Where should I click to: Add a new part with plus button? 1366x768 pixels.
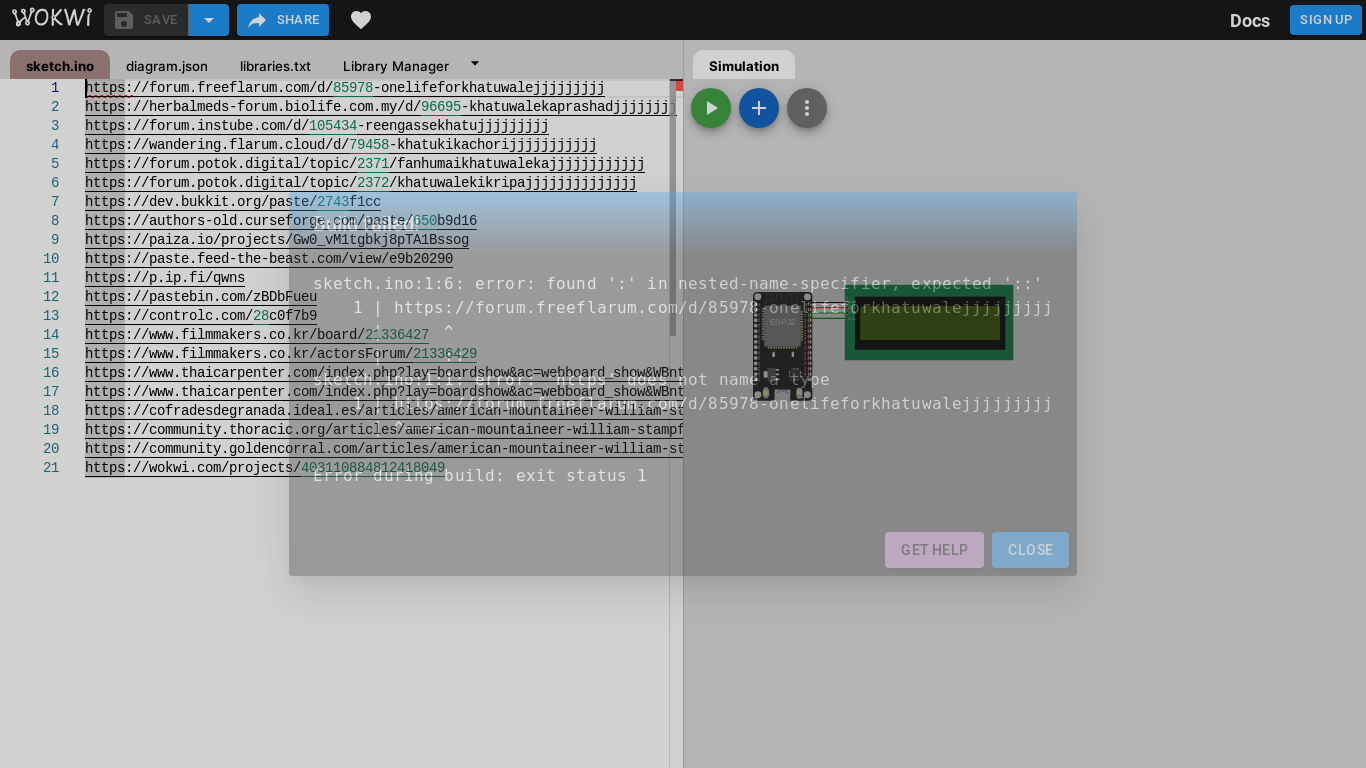pos(759,108)
